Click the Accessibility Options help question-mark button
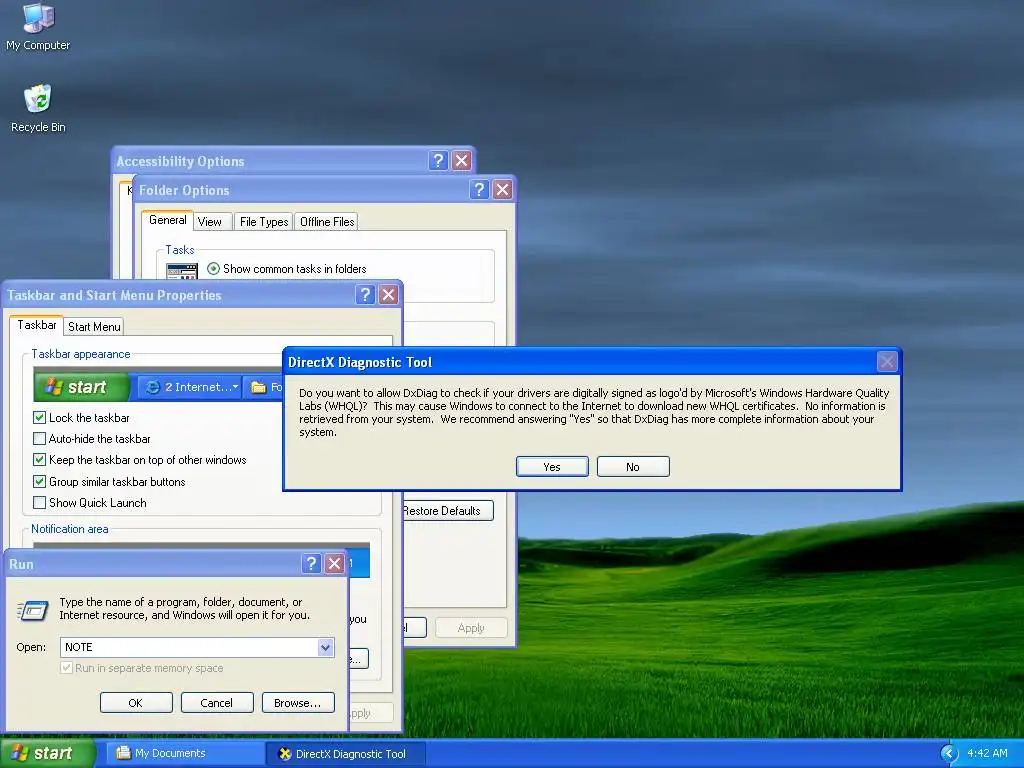 438,161
